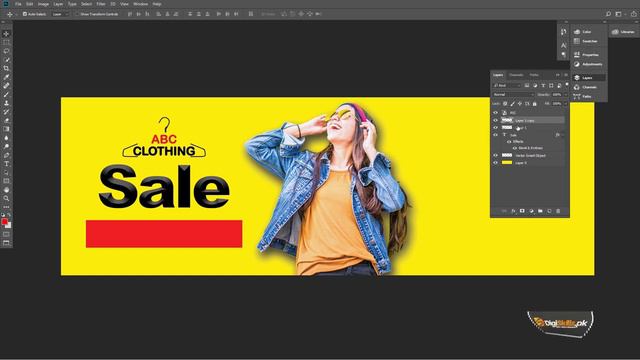Open the File menu
This screenshot has width=640, height=360.
[x=18, y=4]
